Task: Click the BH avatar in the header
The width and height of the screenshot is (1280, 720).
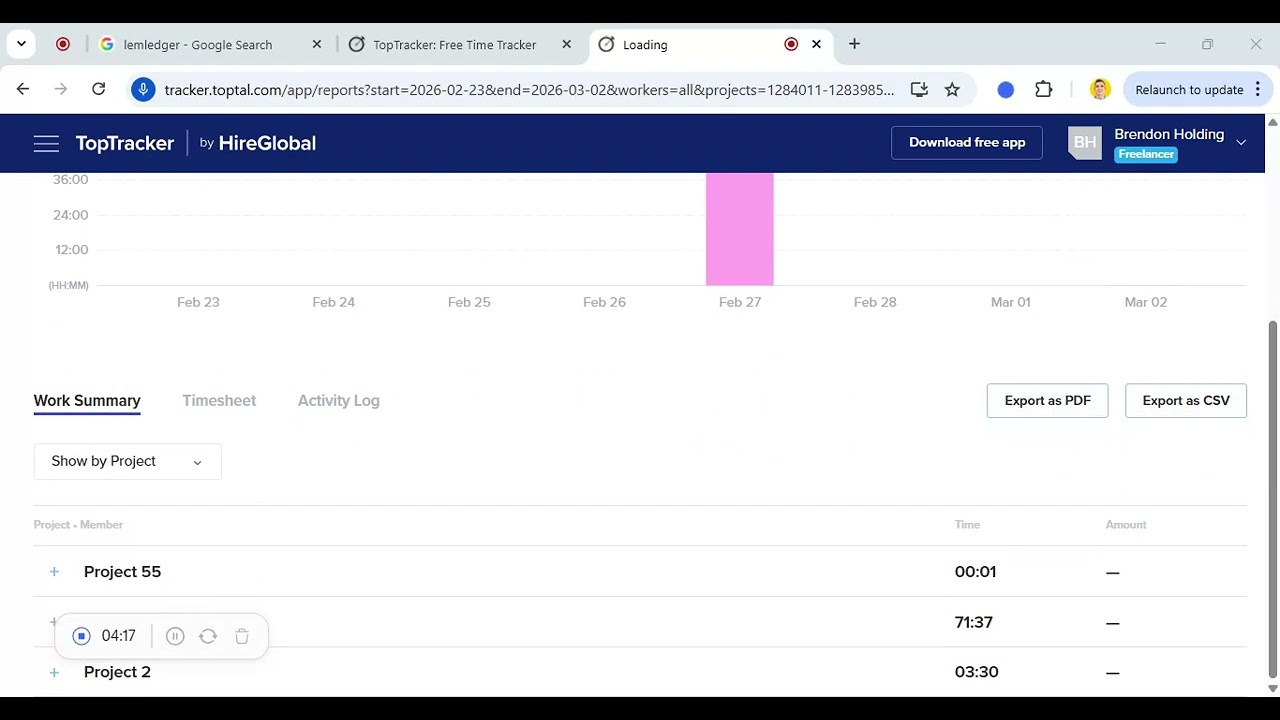Action: tap(1085, 143)
